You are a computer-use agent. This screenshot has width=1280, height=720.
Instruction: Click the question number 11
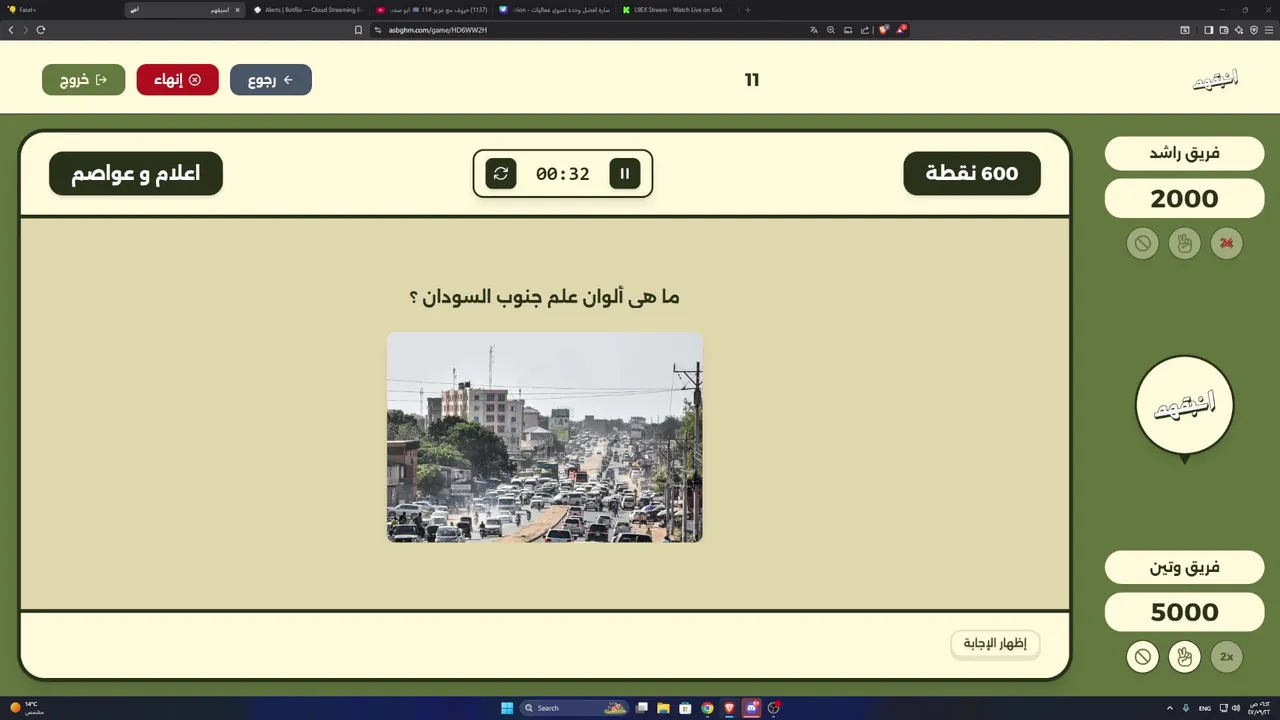[752, 80]
